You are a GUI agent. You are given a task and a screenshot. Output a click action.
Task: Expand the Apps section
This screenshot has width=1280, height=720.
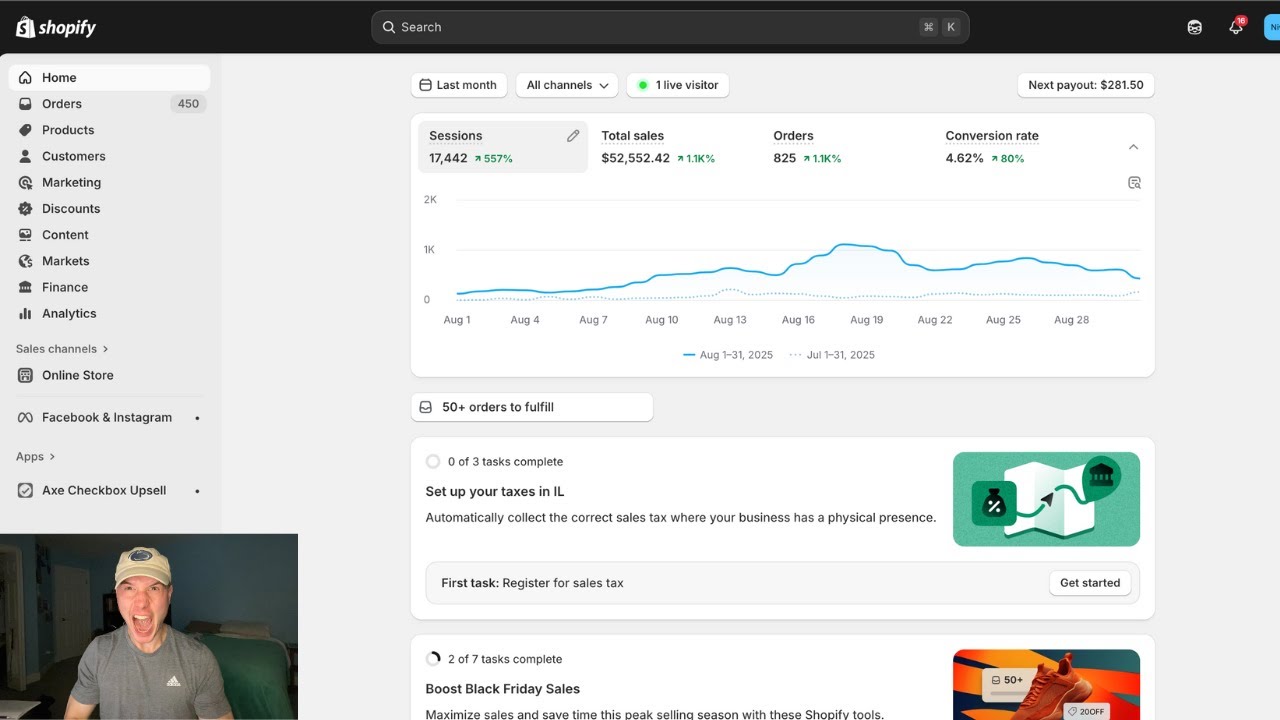coord(35,457)
